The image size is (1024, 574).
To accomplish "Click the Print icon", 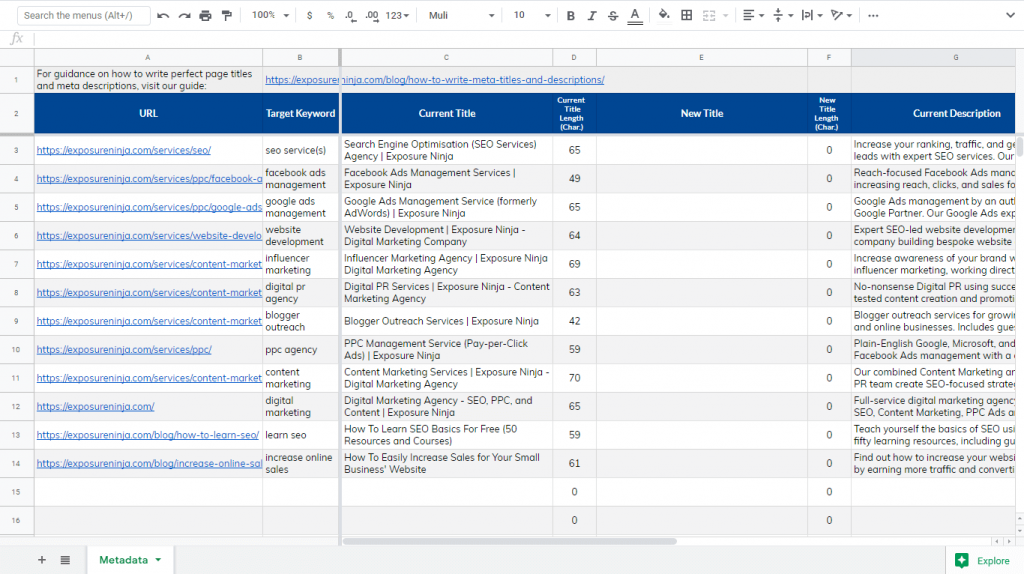I will [205, 16].
